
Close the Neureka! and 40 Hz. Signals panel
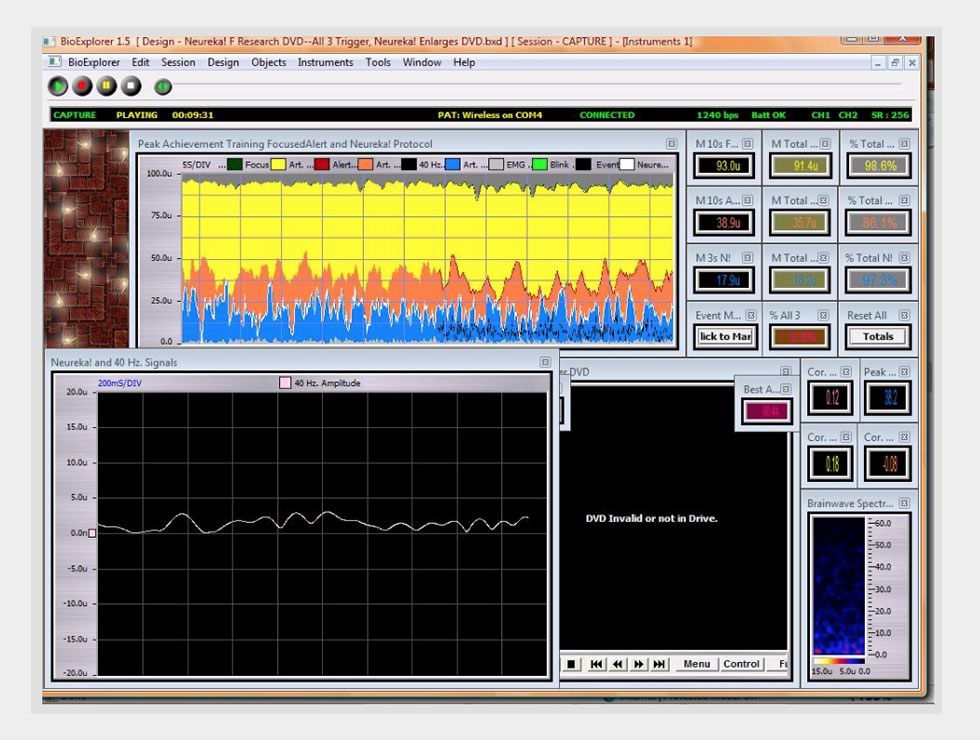(x=545, y=363)
